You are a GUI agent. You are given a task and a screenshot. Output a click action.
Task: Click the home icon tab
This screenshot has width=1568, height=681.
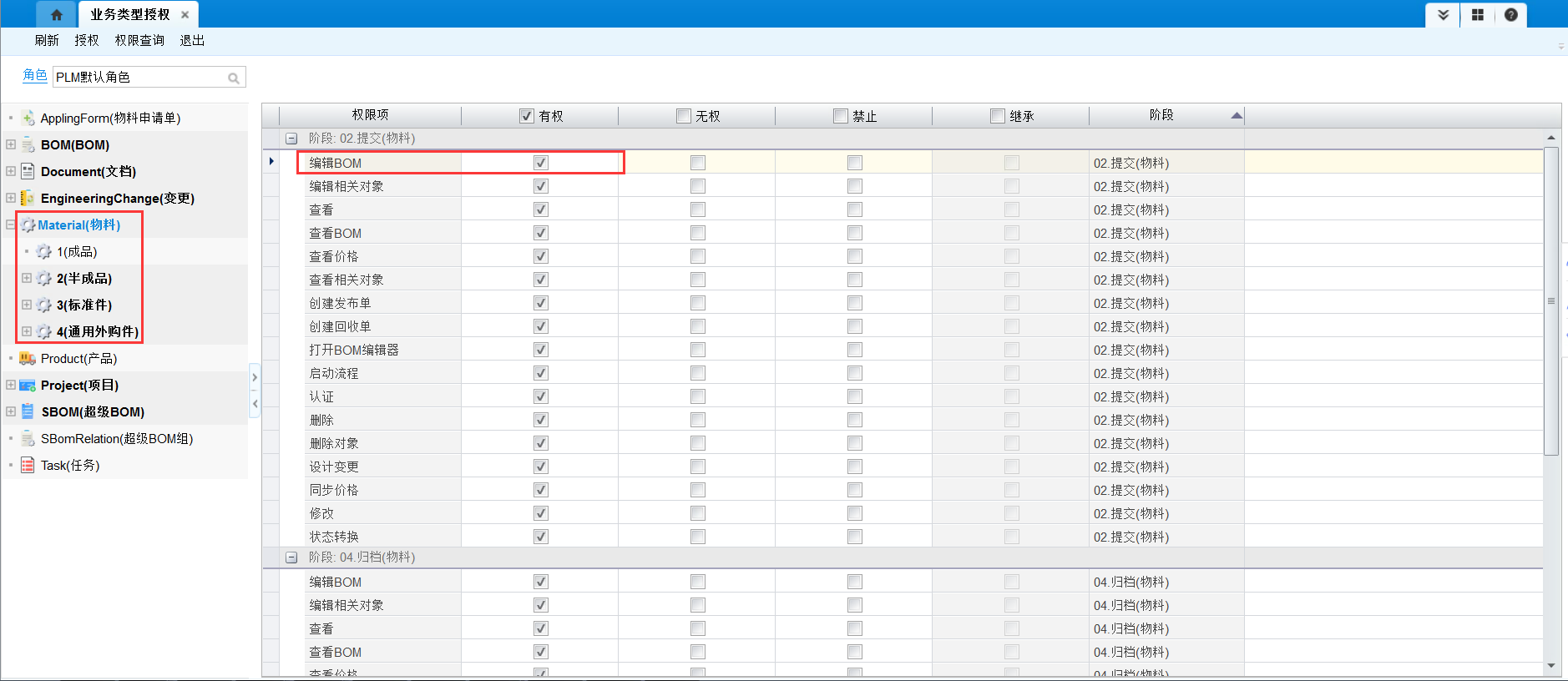pos(57,14)
